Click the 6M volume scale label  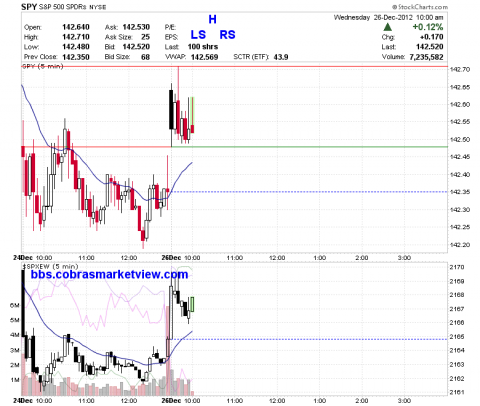pos(15,305)
